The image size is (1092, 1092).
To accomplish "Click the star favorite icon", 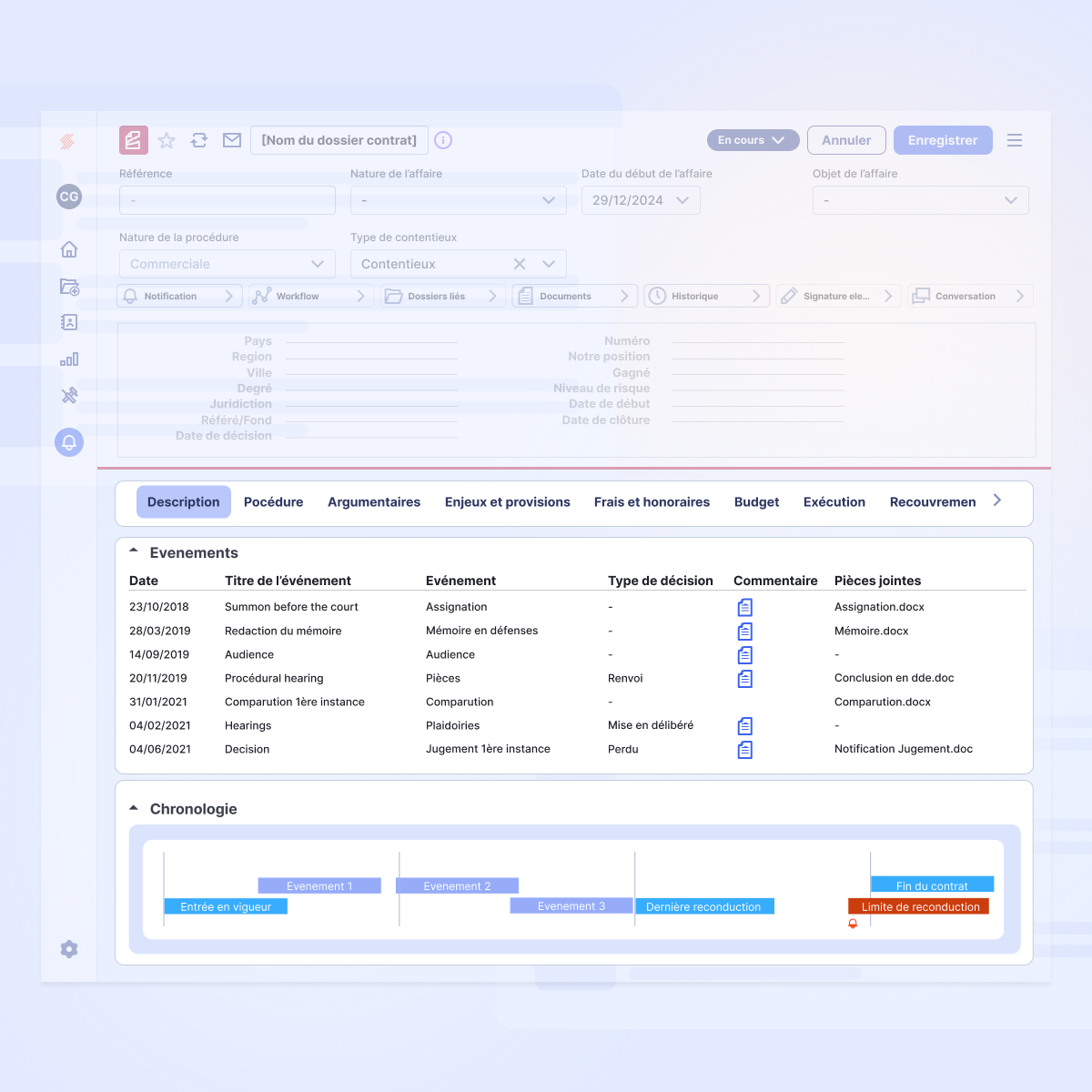I will pos(167,140).
